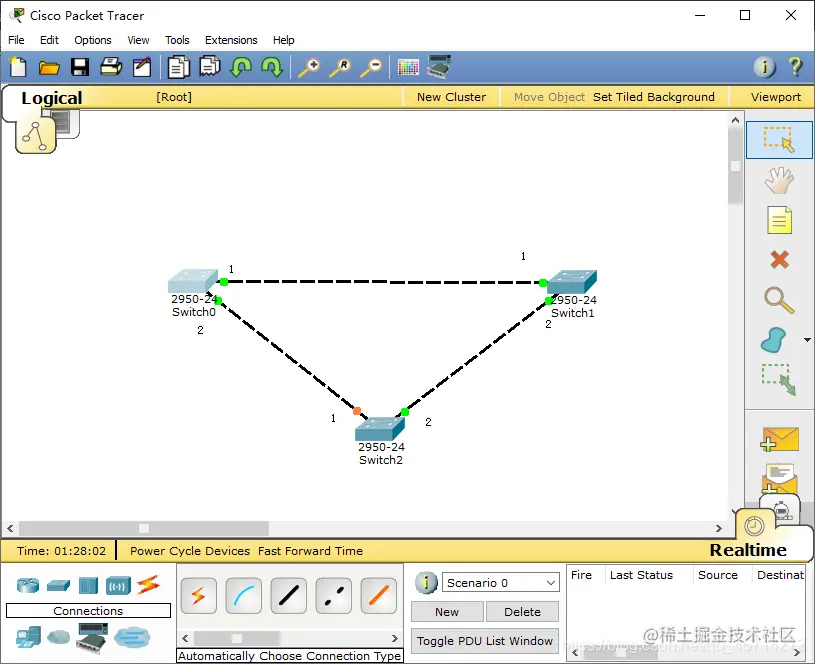
Task: Click the New scenario button
Action: click(447, 611)
